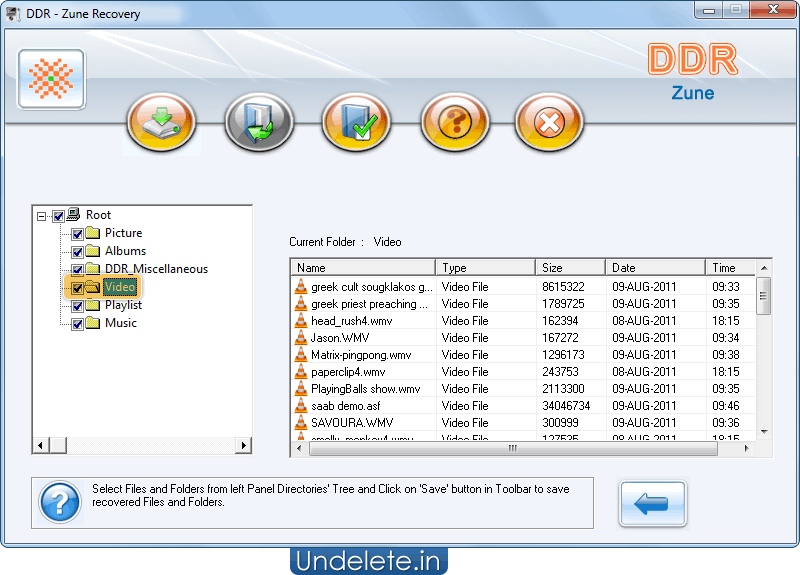Select the Playlist folder in tree
This screenshot has height=575, width=800.
(x=123, y=305)
